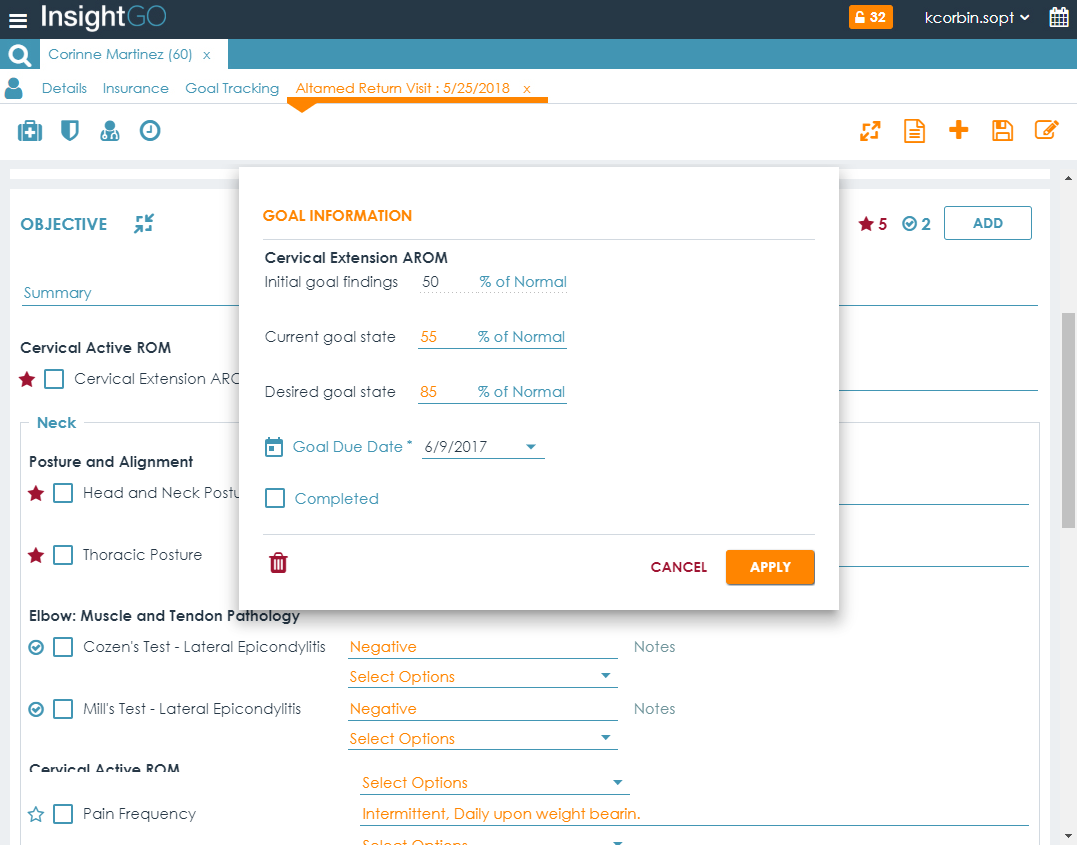Toggle the Pain Frequency checkbox

(x=63, y=814)
